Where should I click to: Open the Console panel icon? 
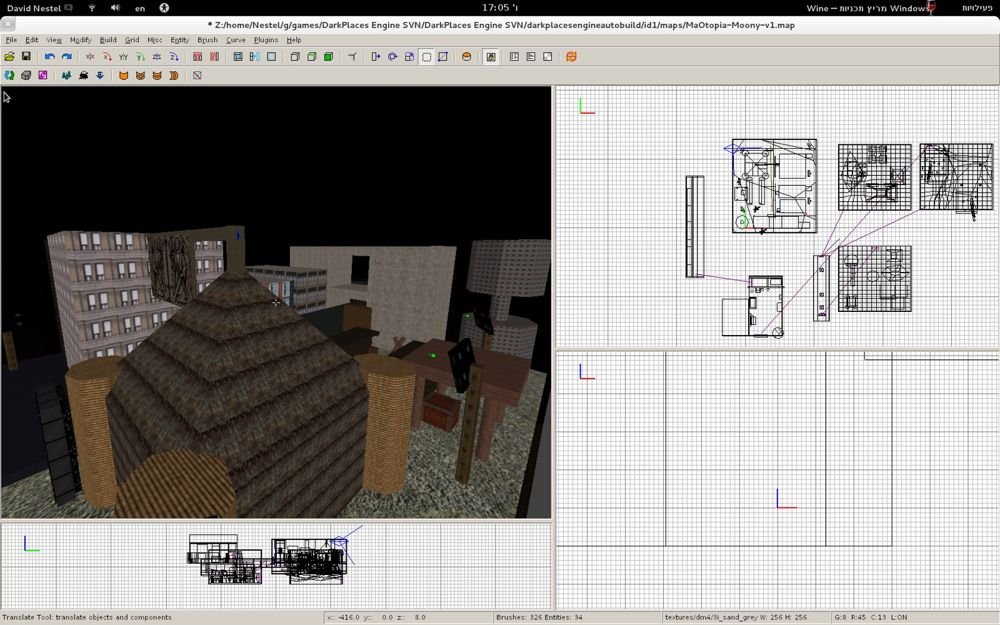[x=531, y=57]
